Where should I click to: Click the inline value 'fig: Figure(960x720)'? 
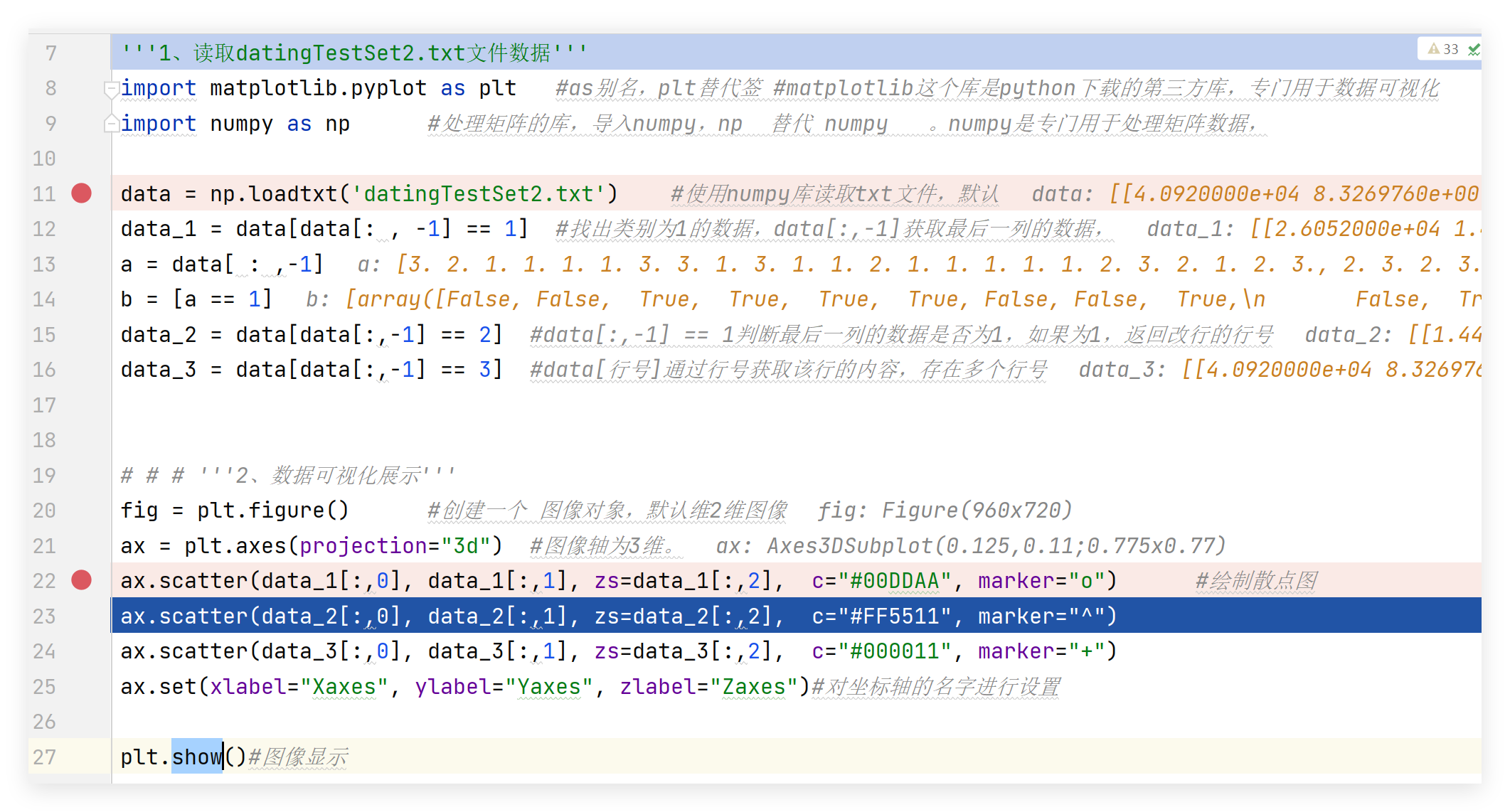pyautogui.click(x=945, y=511)
